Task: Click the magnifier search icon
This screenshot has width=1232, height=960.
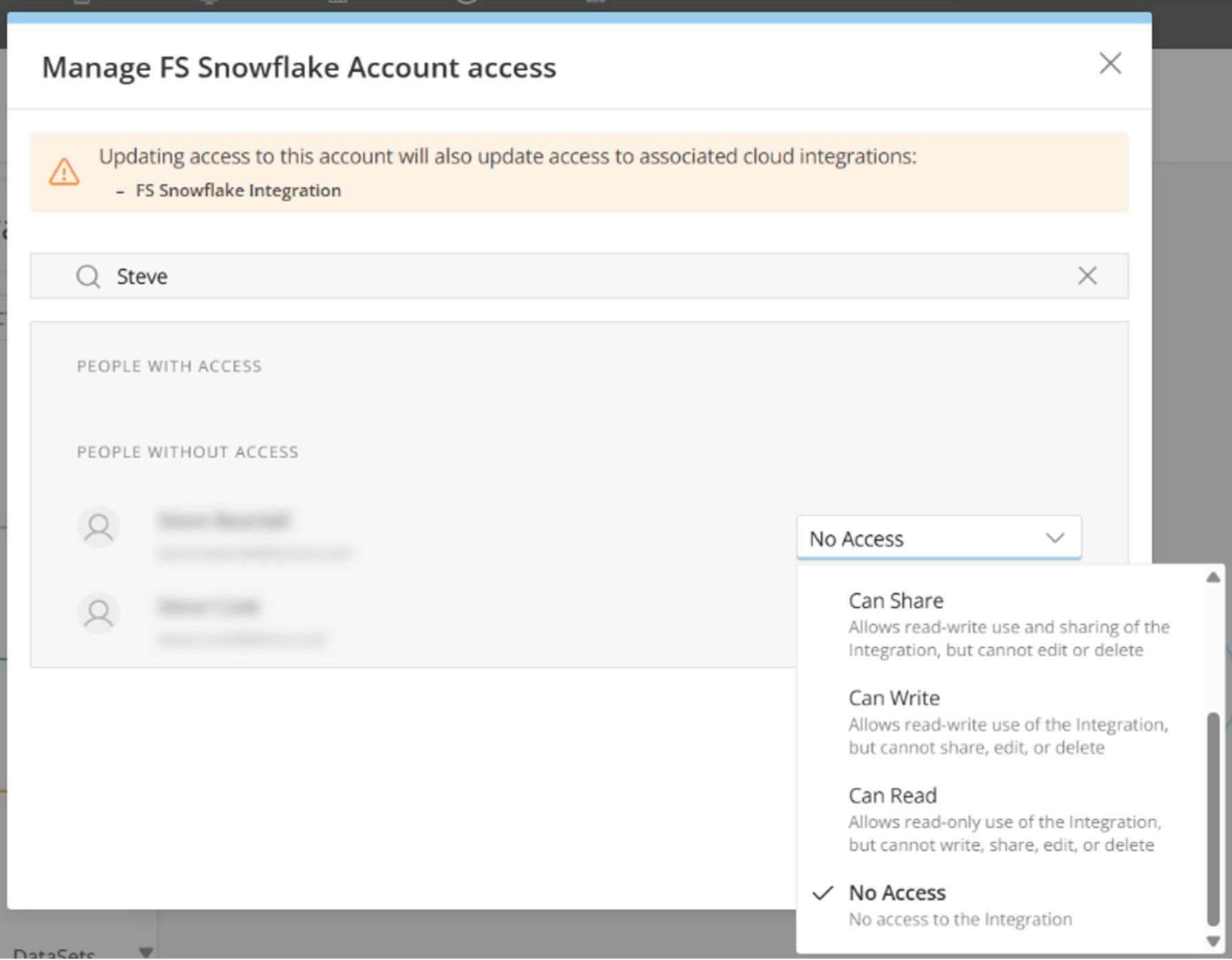Action: pos(88,276)
